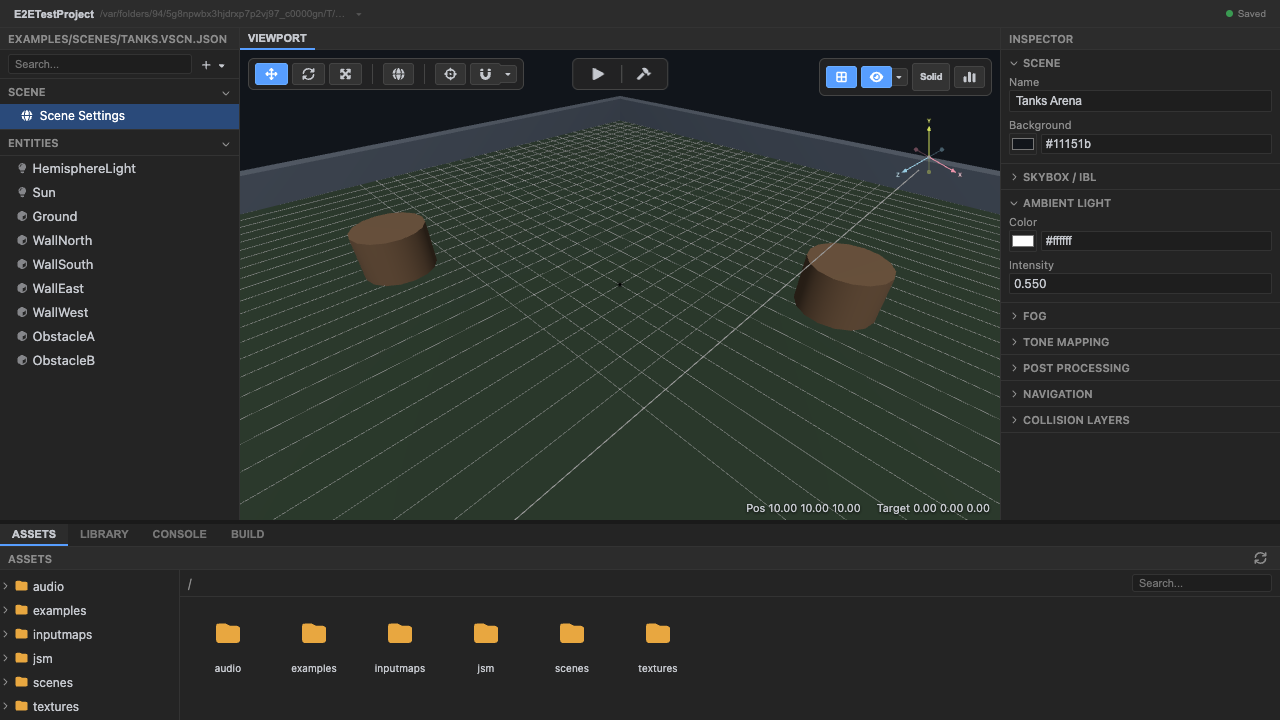Open the visibility options dropdown arrow
Viewport: 1280px width, 720px height.
click(x=899, y=77)
